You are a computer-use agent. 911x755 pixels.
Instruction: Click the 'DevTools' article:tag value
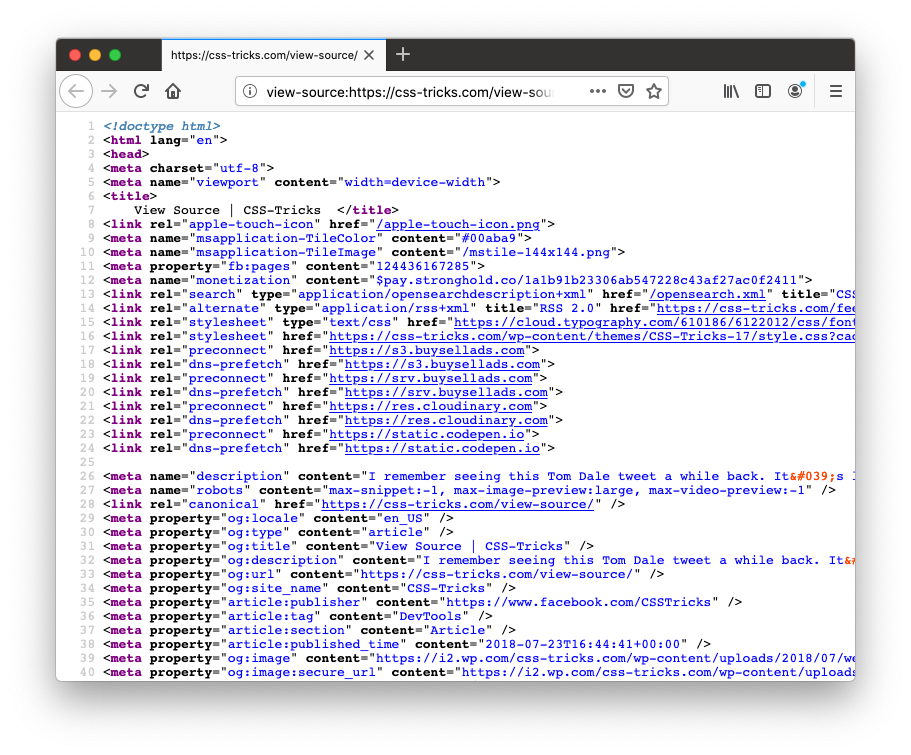click(x=431, y=616)
